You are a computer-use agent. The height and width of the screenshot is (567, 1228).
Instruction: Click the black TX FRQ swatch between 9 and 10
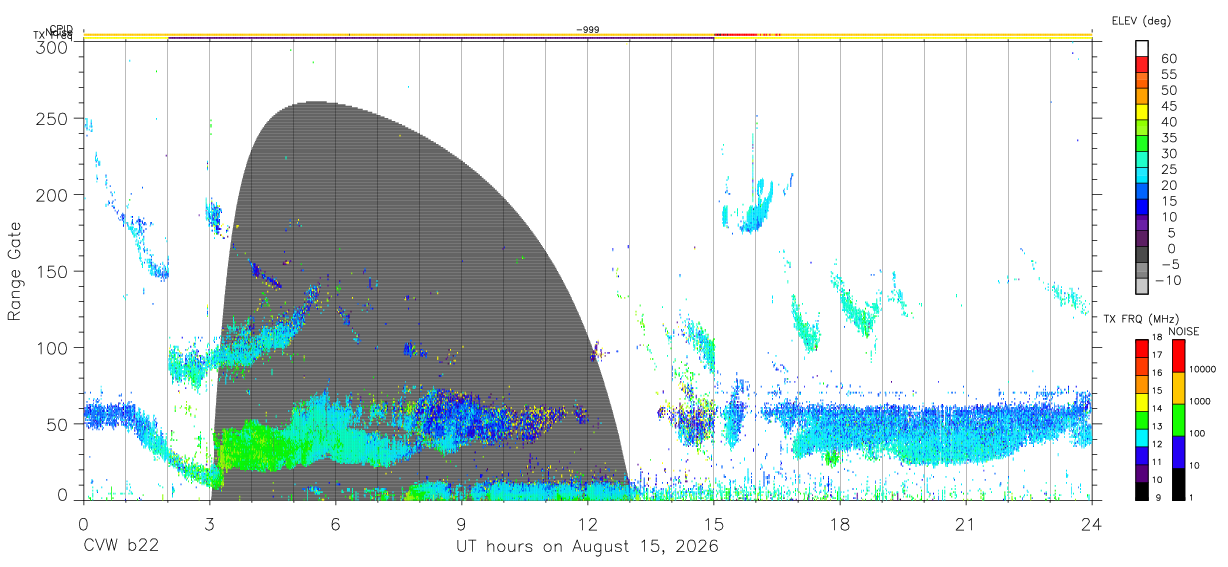(x=1142, y=490)
